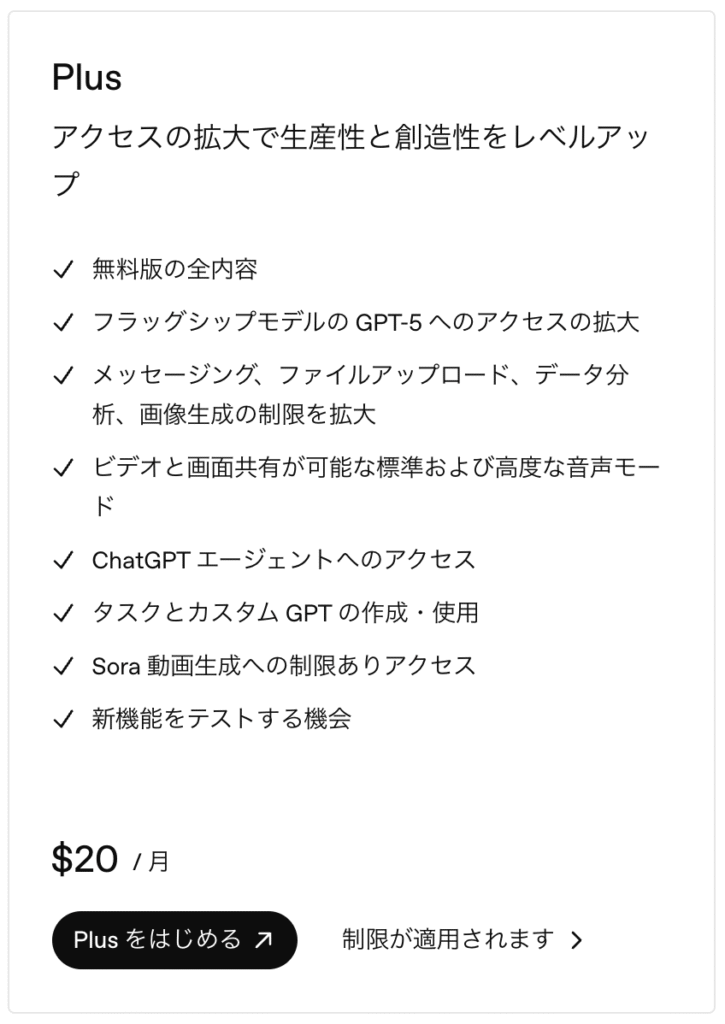Click the 無料版の全内容 feature text
The image size is (725, 1024).
click(x=175, y=269)
